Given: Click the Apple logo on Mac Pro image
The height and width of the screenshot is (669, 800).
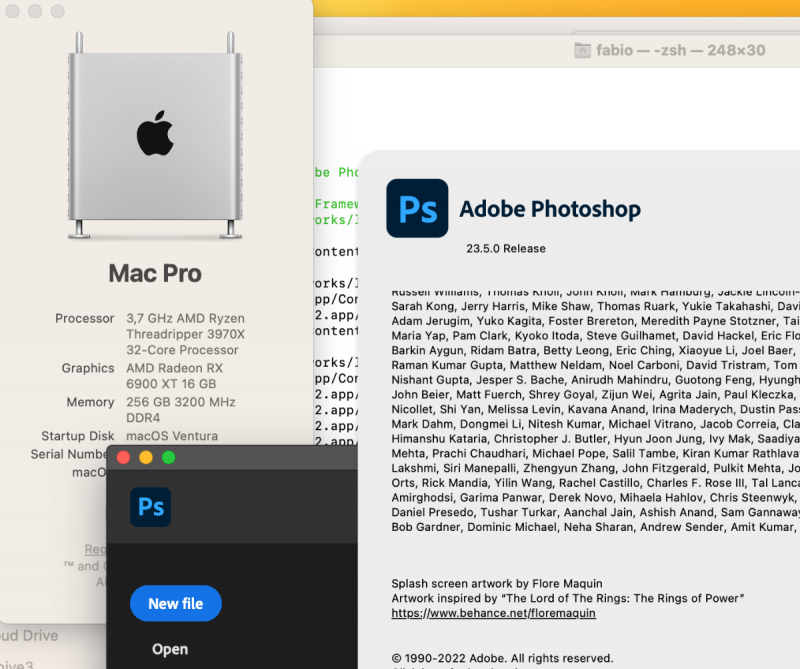Looking at the screenshot, I should coord(155,133).
